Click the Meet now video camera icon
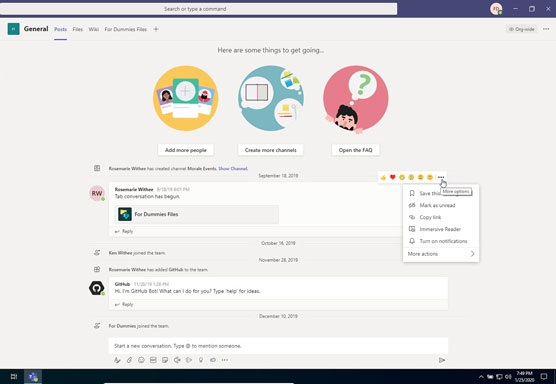Image resolution: width=556 pixels, height=384 pixels. [177, 360]
